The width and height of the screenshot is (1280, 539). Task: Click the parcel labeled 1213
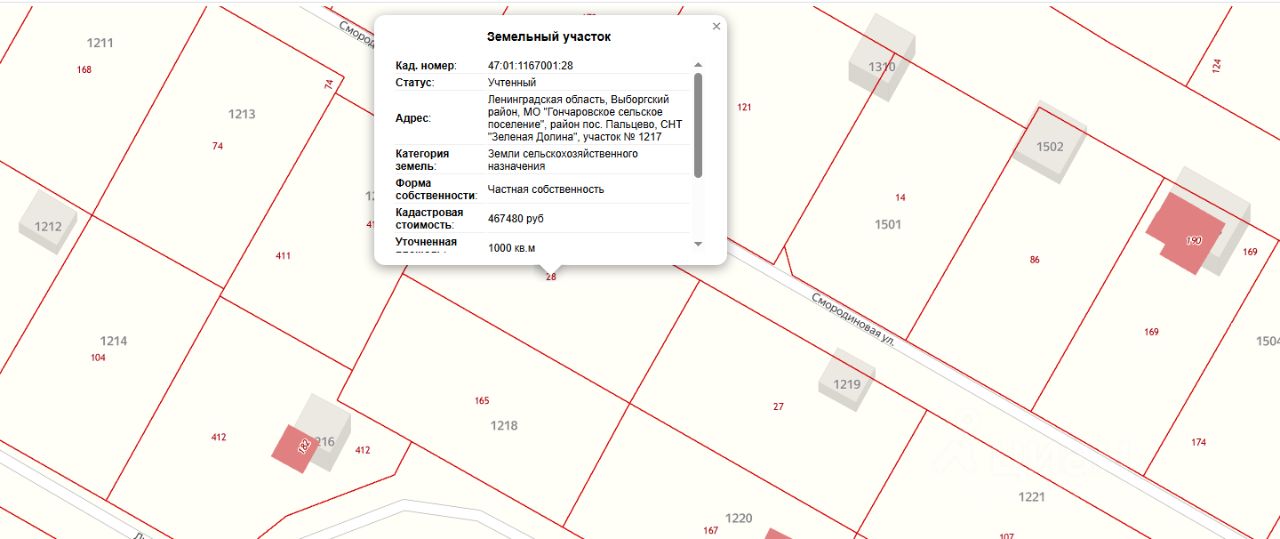[x=242, y=114]
